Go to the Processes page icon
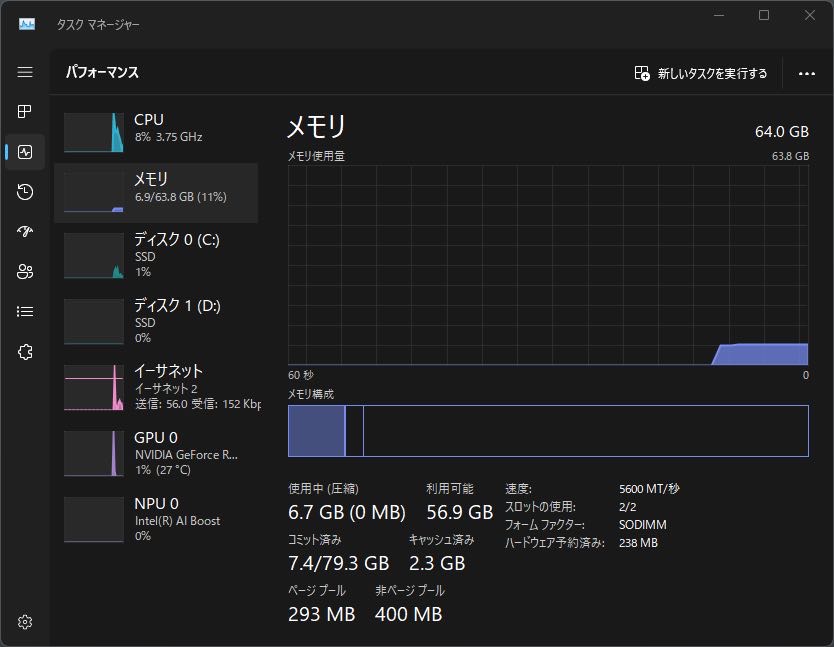The height and width of the screenshot is (647, 834). [25, 111]
